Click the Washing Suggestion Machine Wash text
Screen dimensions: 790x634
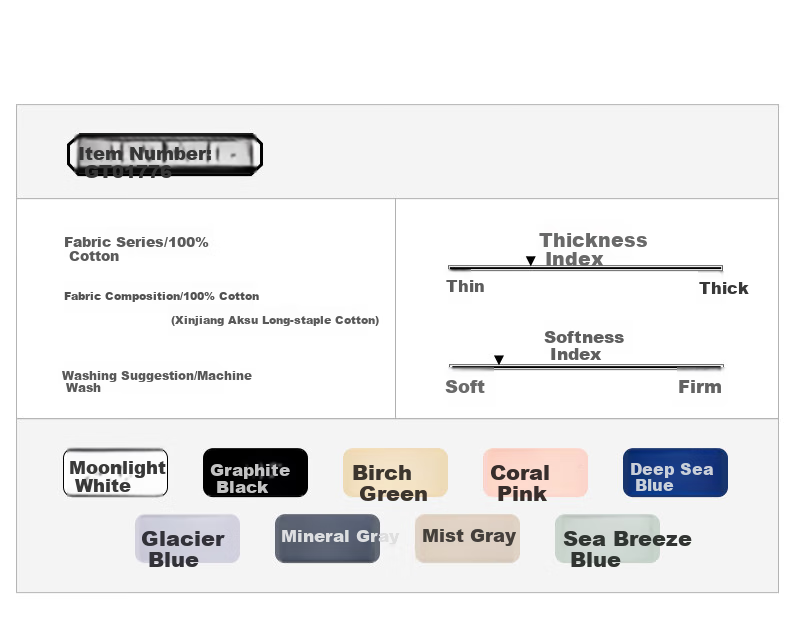pos(157,382)
